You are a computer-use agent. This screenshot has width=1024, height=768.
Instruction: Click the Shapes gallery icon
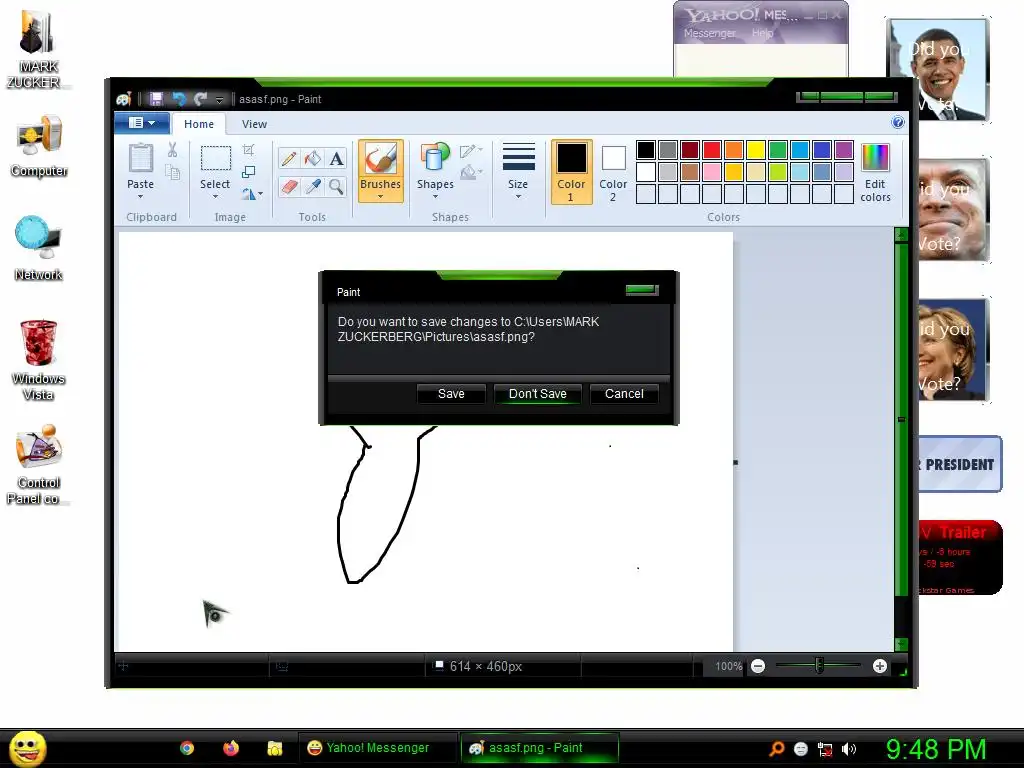coord(435,159)
